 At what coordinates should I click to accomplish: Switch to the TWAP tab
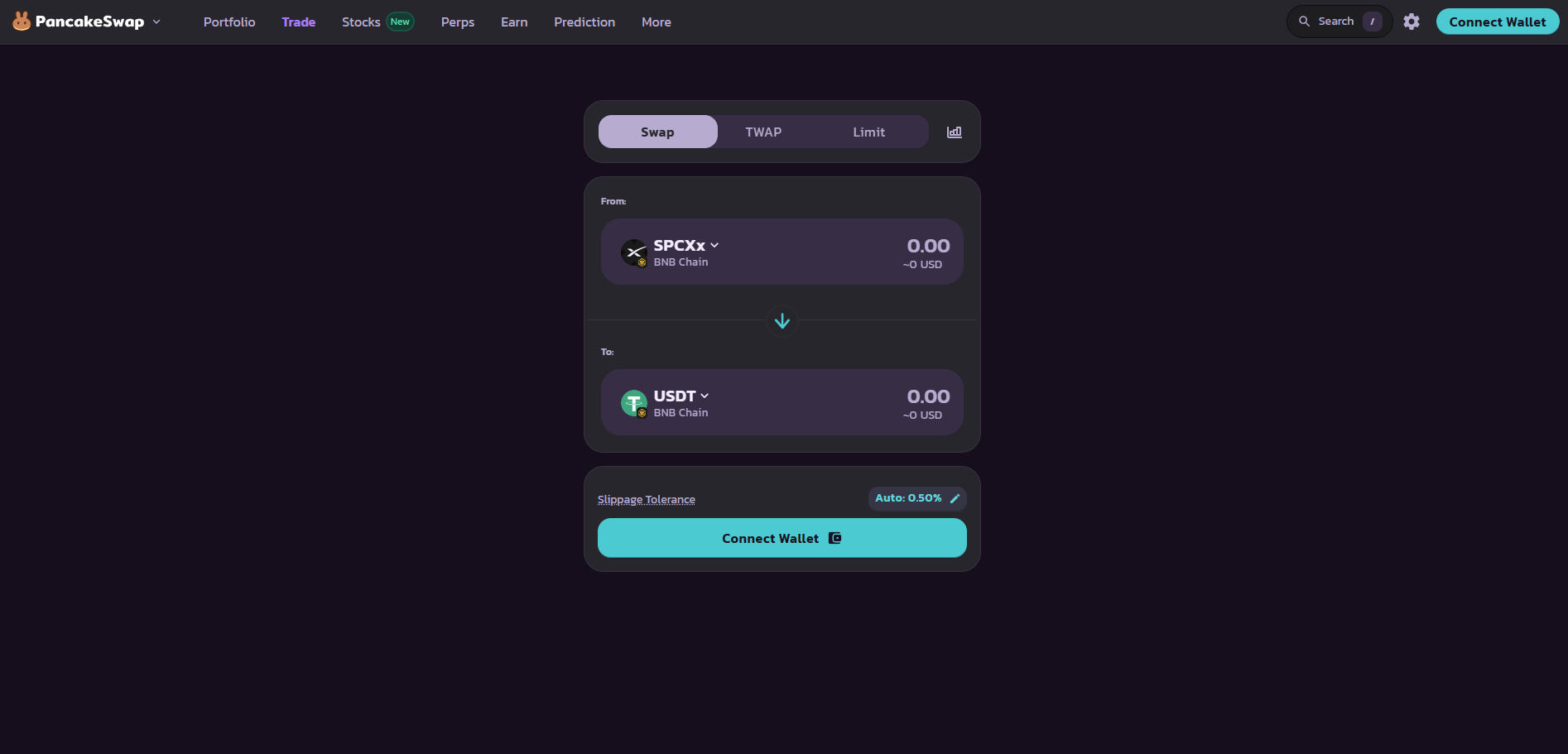pyautogui.click(x=763, y=132)
